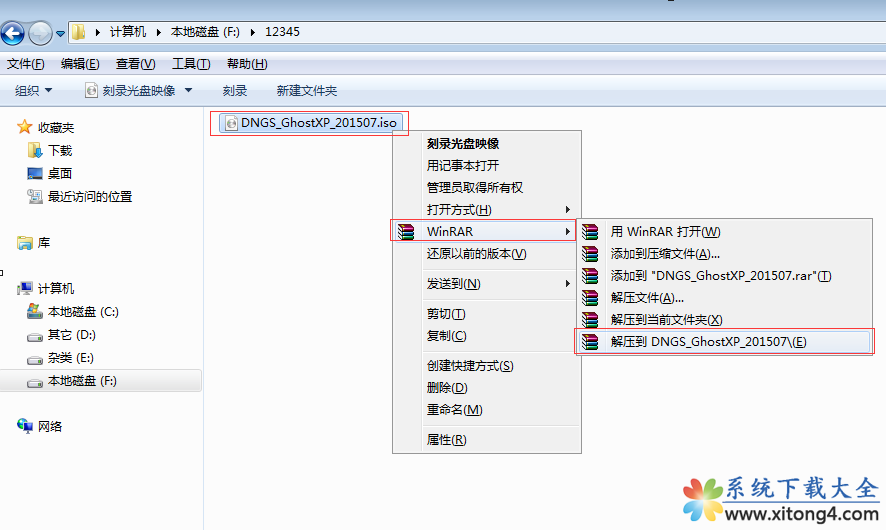Choose 重命名(M) in the context menu

[x=454, y=410]
